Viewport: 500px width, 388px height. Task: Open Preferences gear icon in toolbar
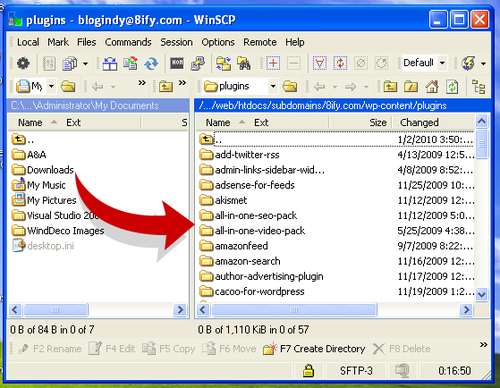point(23,63)
